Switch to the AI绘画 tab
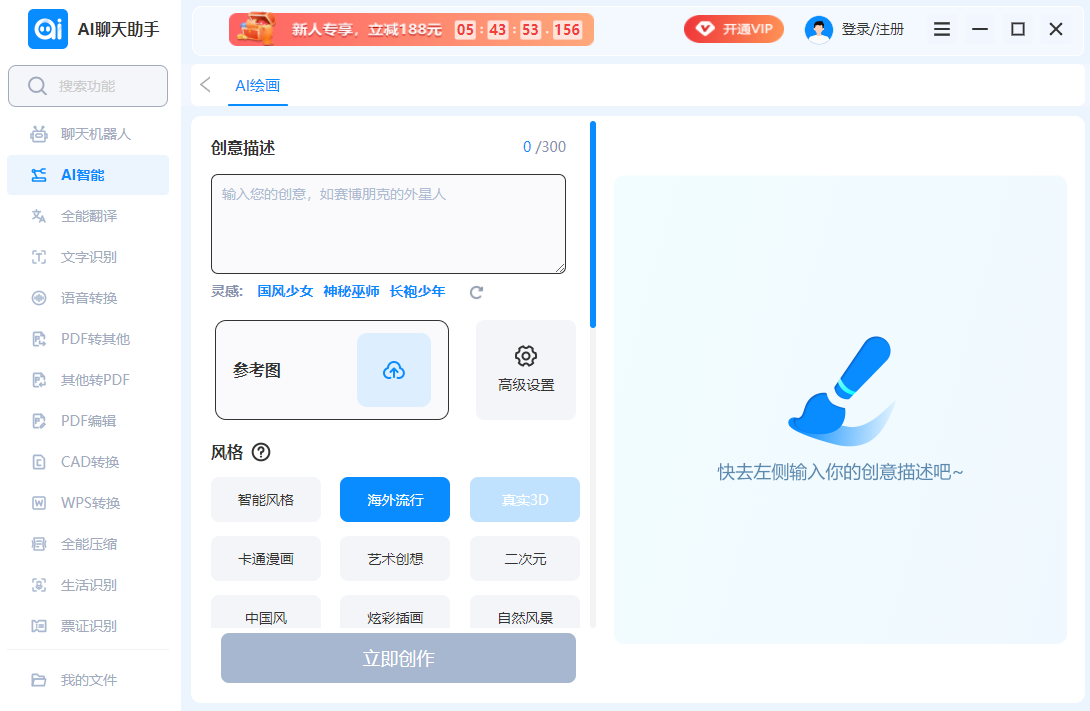The width and height of the screenshot is (1090, 711). pos(257,86)
